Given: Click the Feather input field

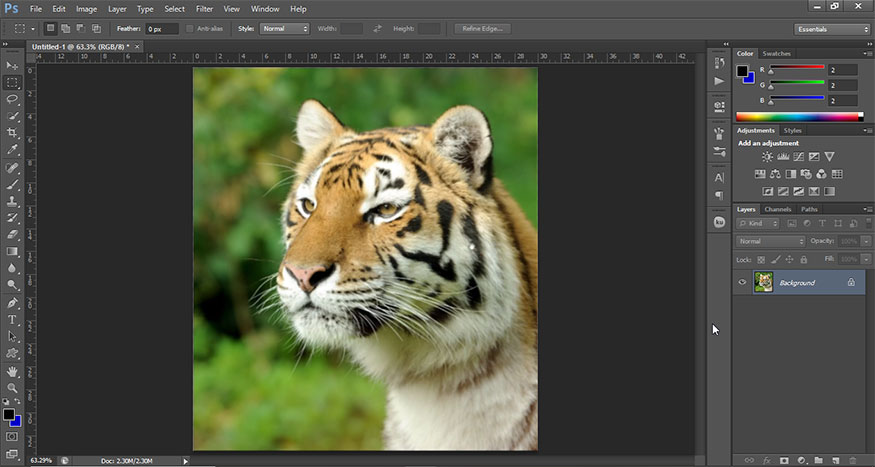Looking at the screenshot, I should click(x=162, y=29).
